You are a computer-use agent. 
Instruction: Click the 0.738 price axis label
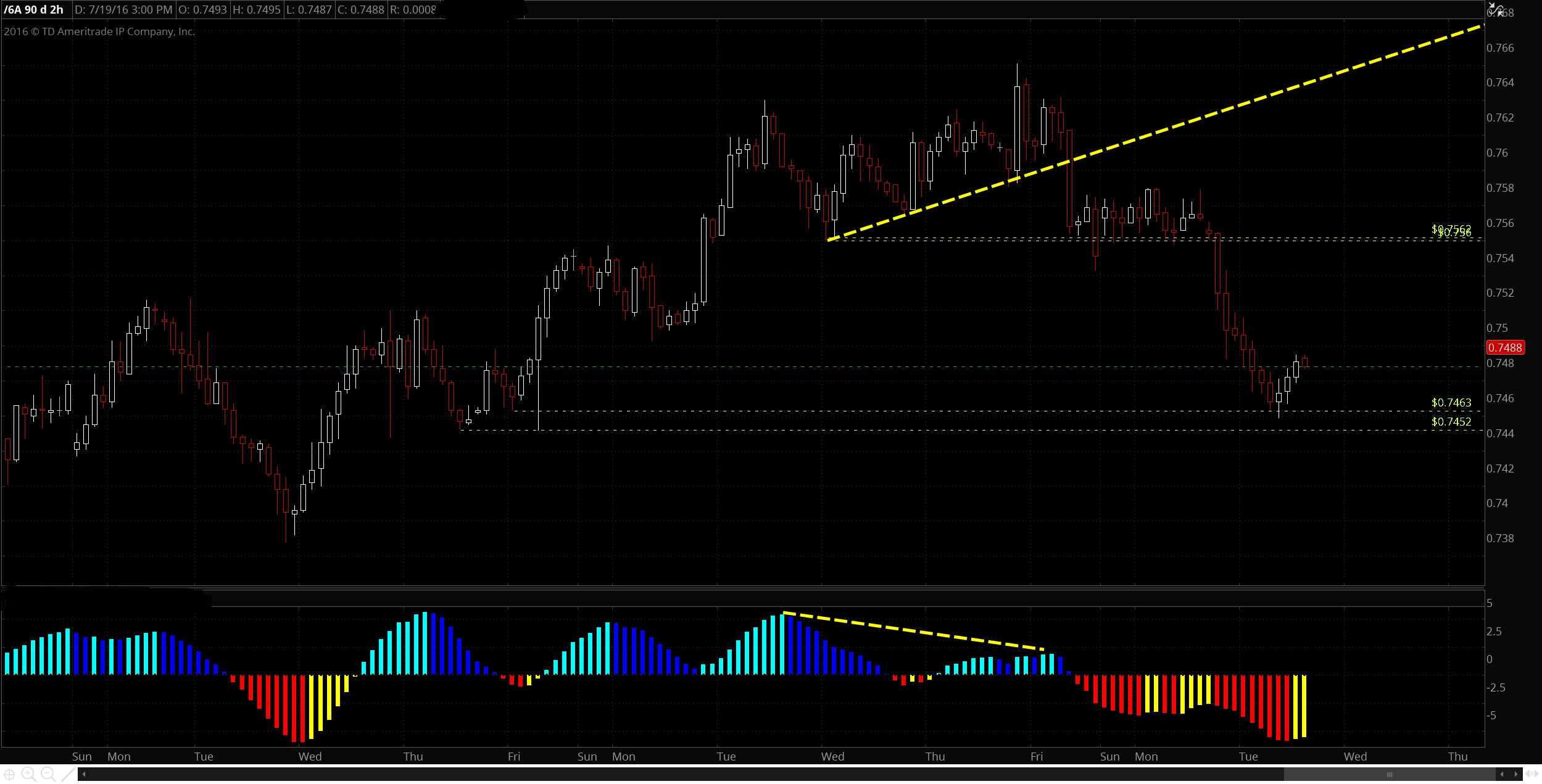pos(1500,538)
